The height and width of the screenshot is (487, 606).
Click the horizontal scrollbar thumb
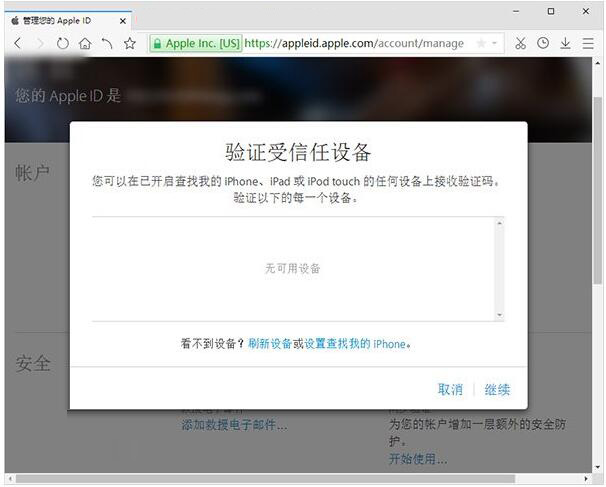click(x=265, y=478)
